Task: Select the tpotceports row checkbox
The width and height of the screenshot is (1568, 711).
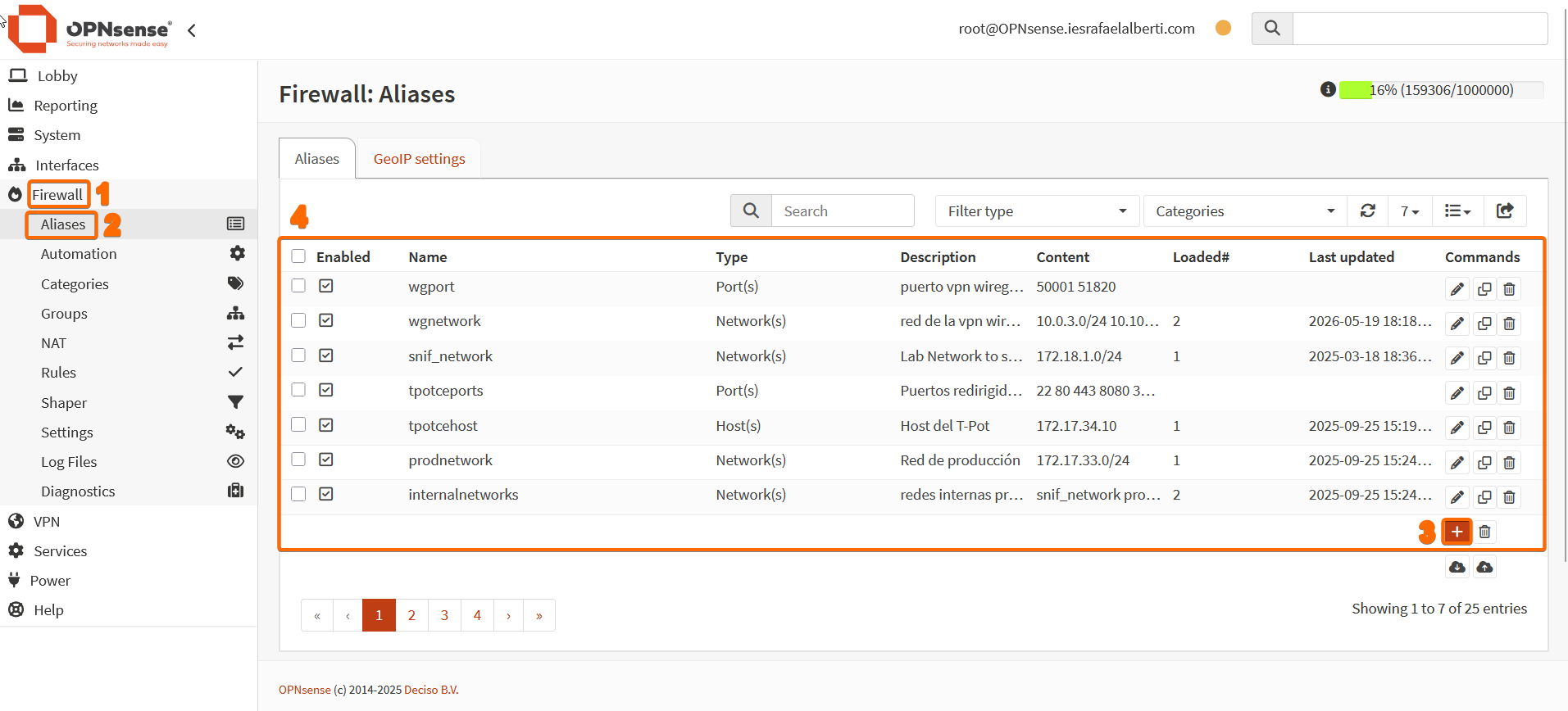Action: pos(298,390)
